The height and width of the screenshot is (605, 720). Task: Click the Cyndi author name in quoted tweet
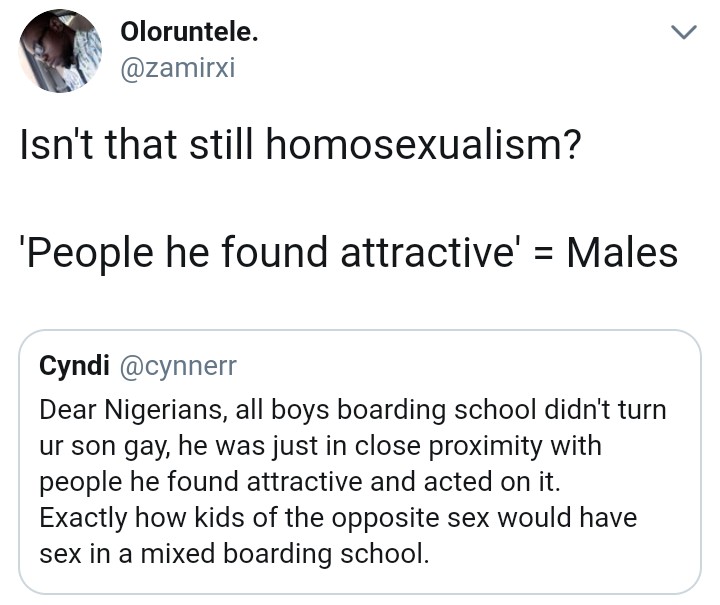tap(74, 366)
